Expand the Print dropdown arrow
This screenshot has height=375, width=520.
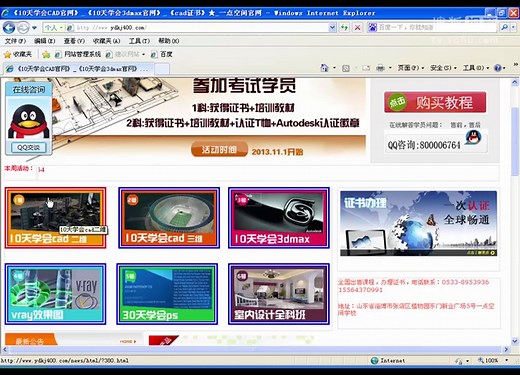pos(390,68)
